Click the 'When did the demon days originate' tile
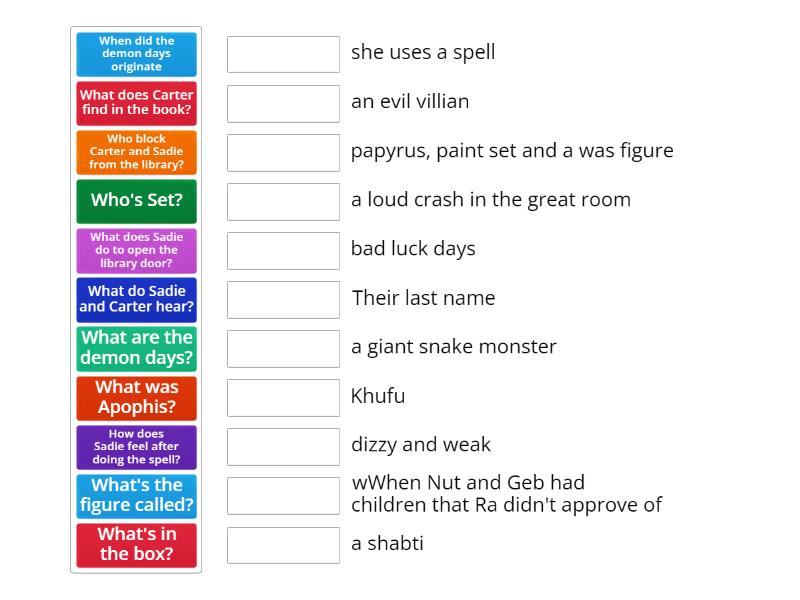 coord(136,54)
